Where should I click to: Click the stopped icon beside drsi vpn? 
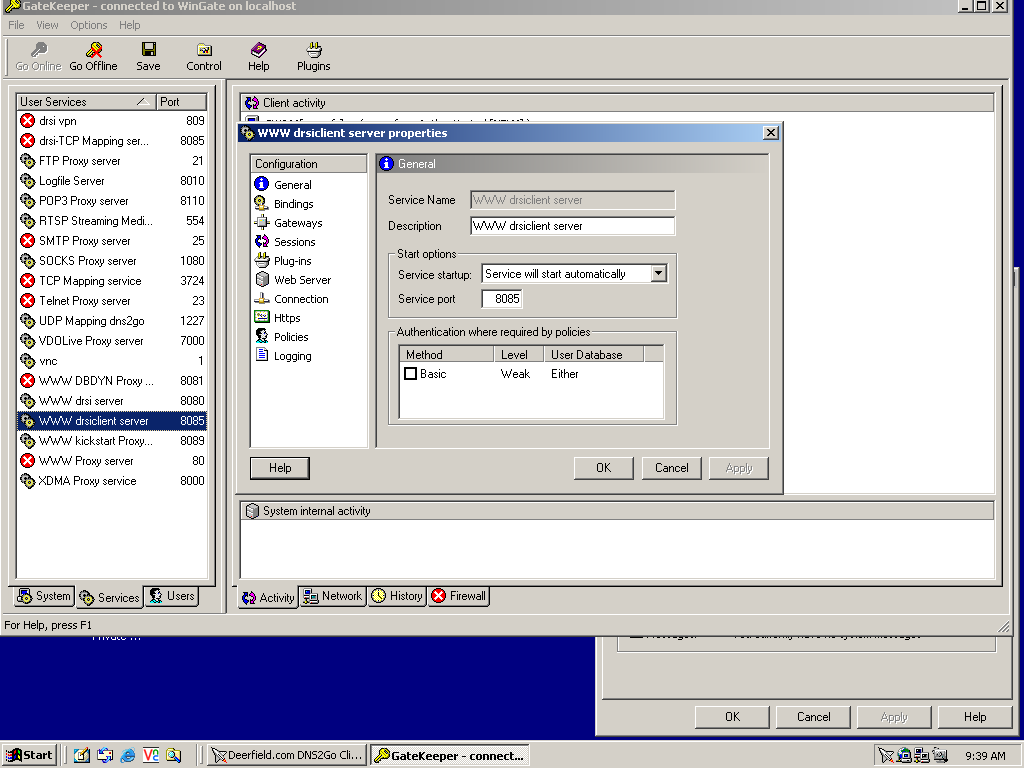coord(27,121)
